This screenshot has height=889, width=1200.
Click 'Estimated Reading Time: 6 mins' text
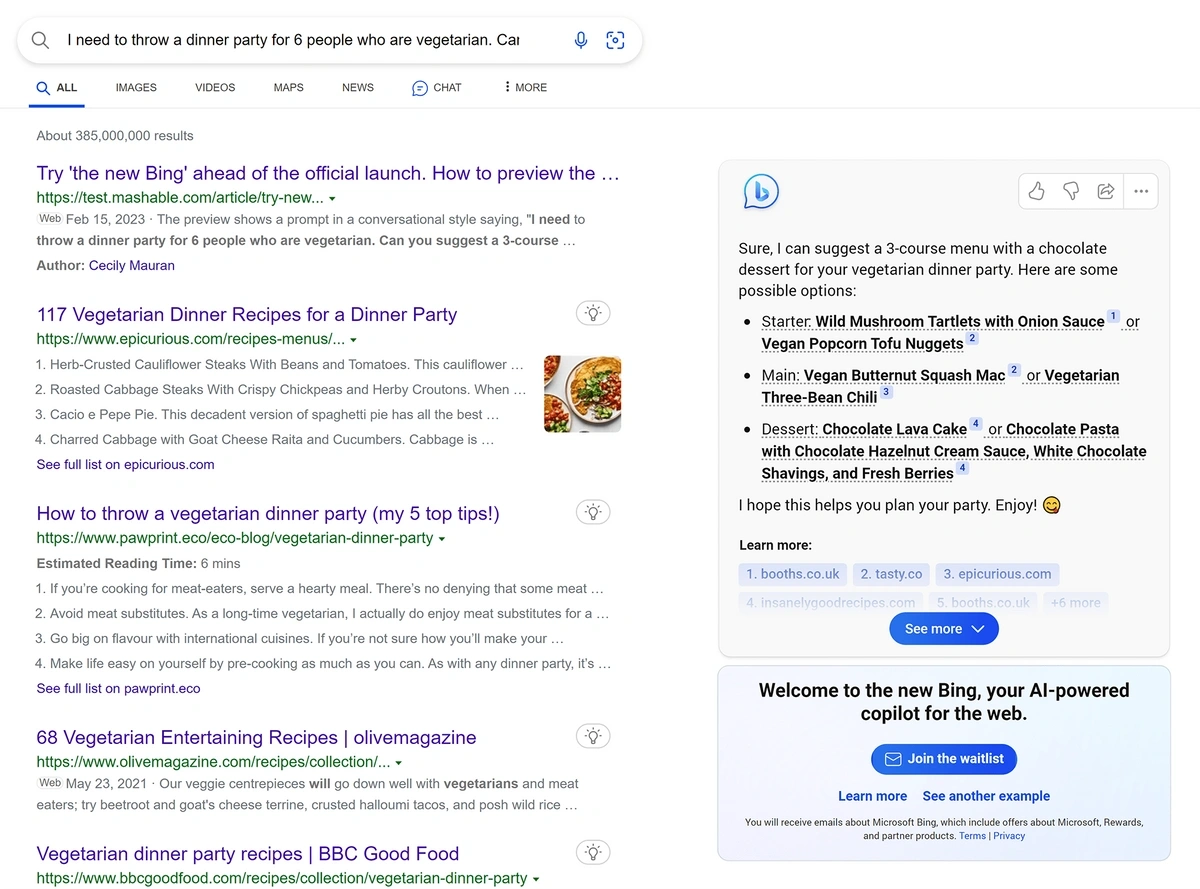tap(138, 563)
